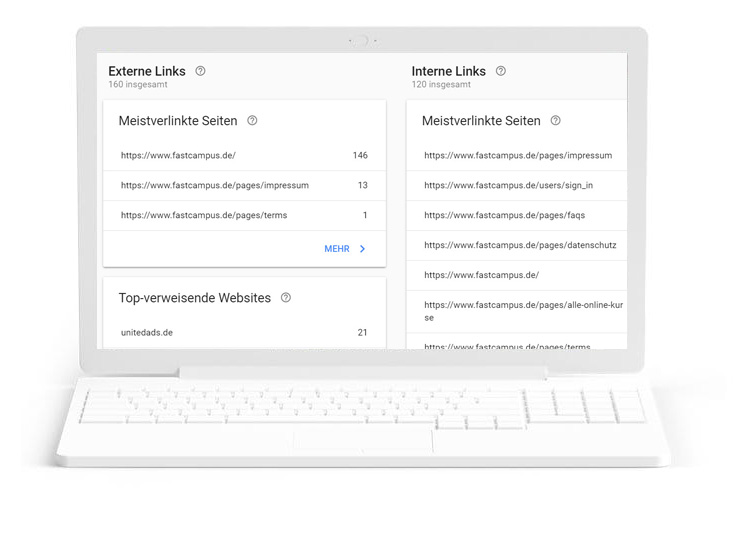Click the chevron arrow next to MEHR
Viewport: 739px width, 548px height.
coord(362,249)
